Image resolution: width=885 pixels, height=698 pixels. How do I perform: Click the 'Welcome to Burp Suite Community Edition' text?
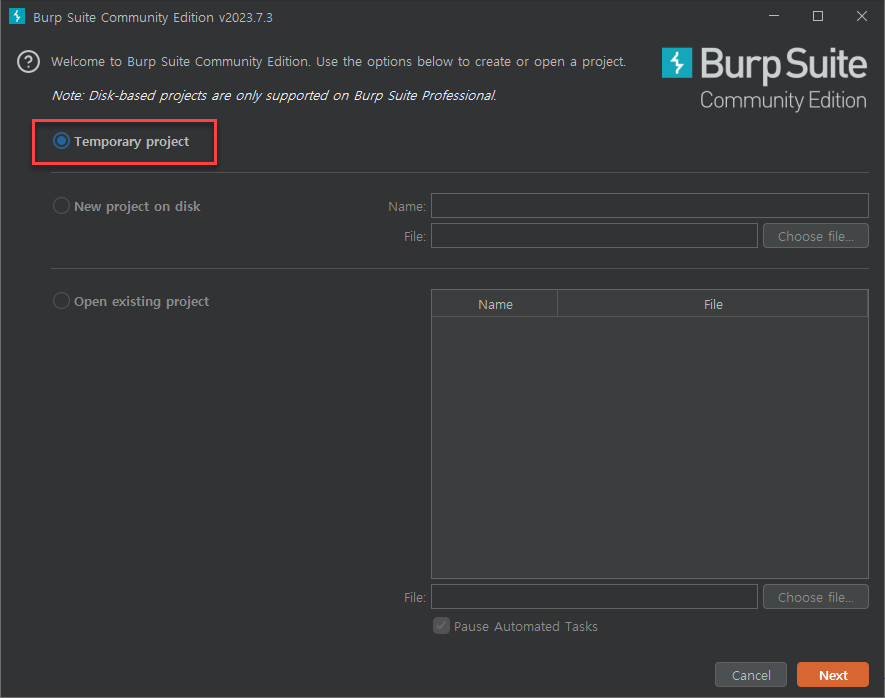click(x=339, y=62)
